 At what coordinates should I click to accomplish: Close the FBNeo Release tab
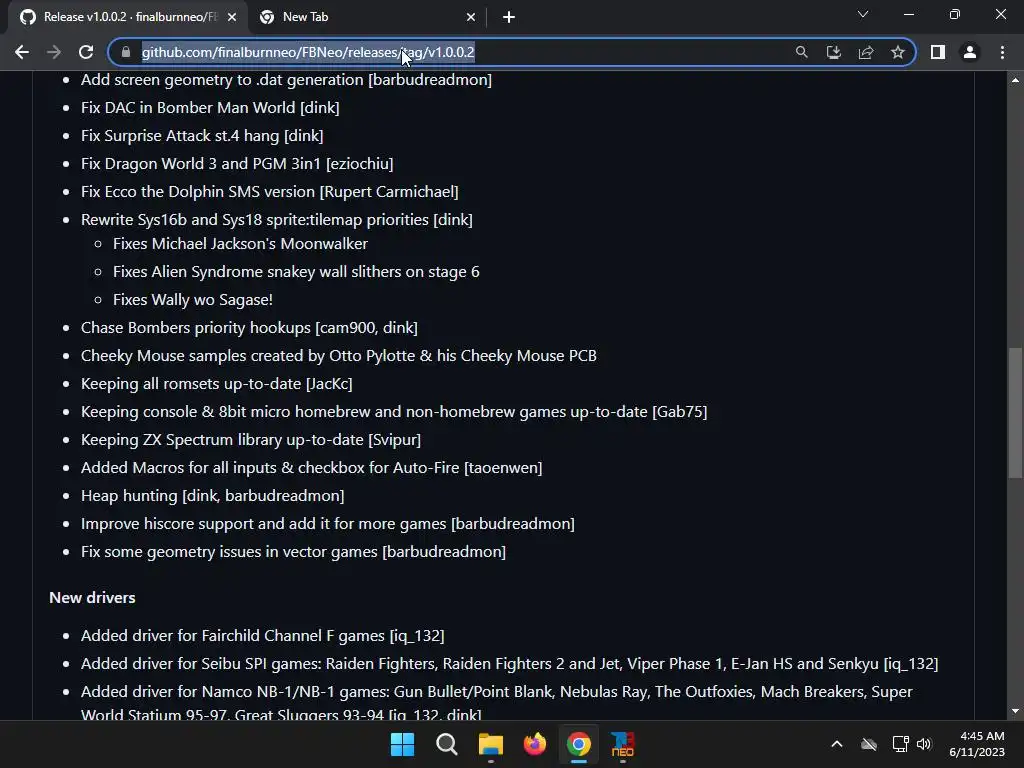coord(232,17)
